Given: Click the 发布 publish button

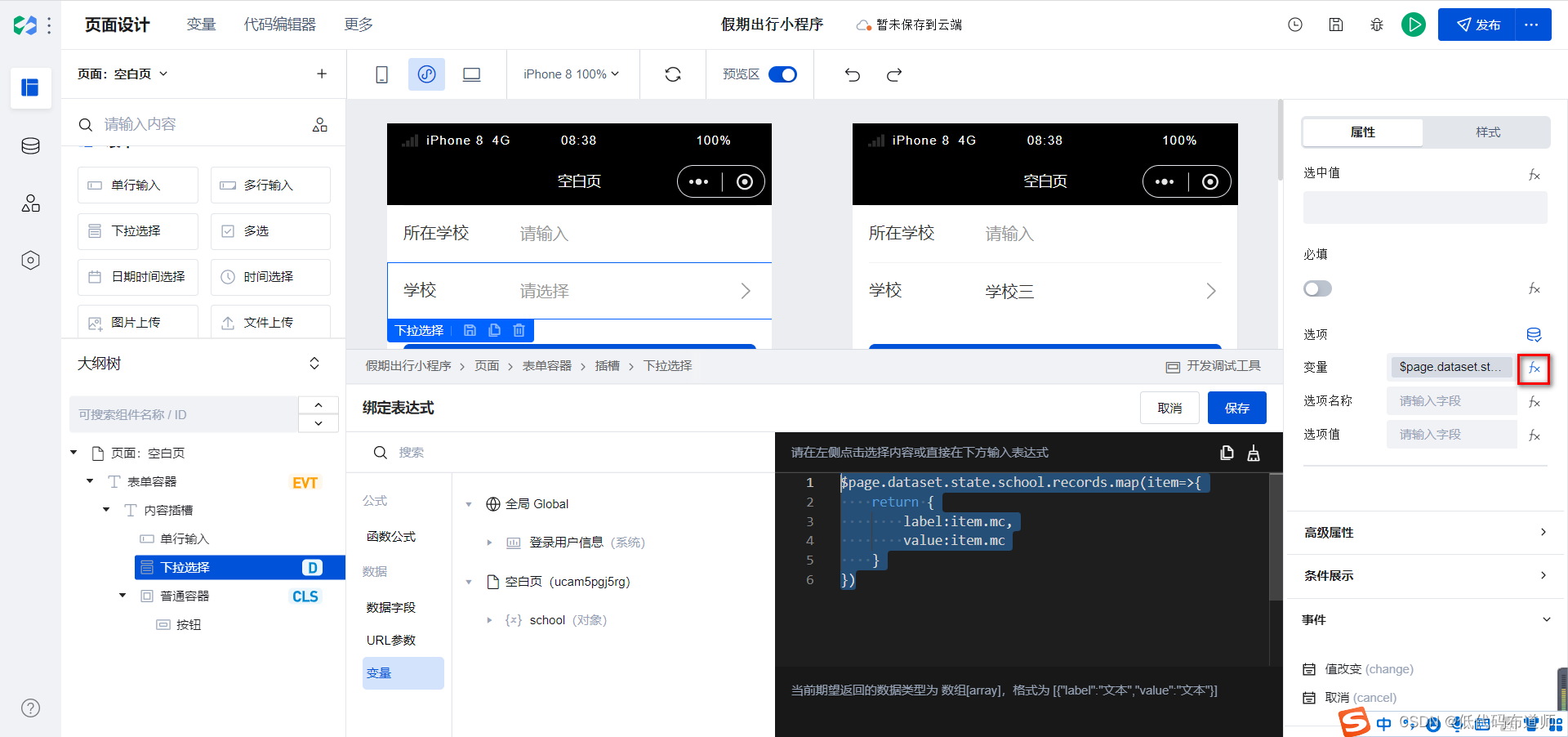Looking at the screenshot, I should coord(1477,25).
